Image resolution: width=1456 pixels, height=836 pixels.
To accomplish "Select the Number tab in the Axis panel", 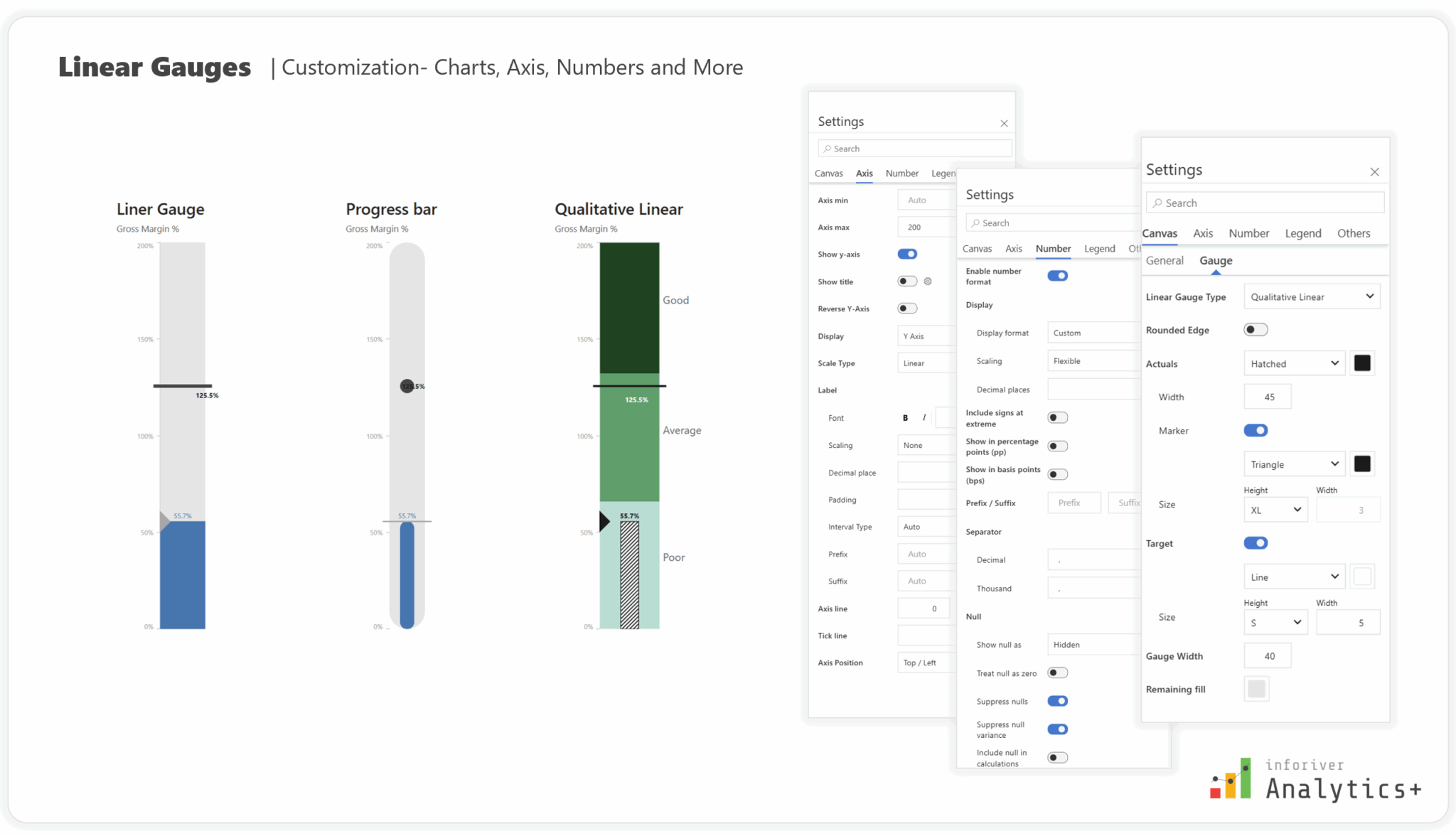I will 901,173.
